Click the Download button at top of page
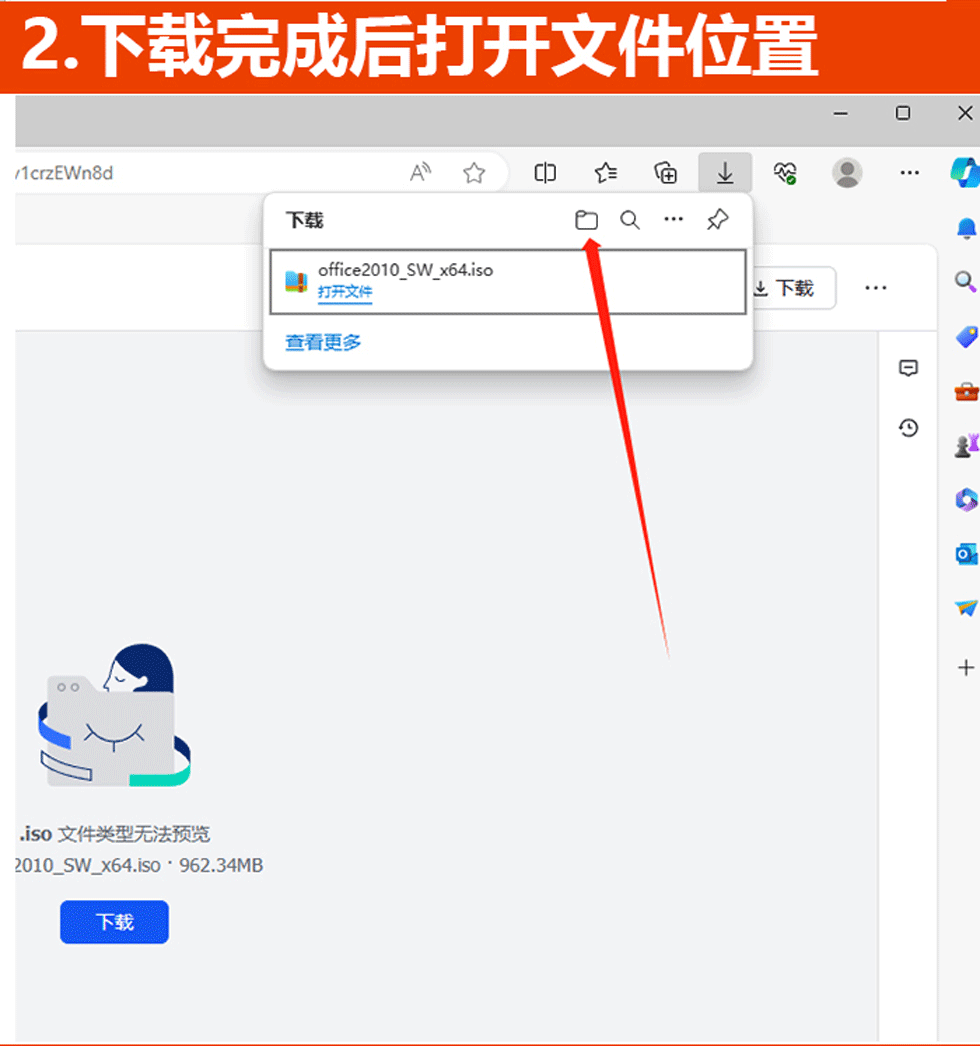The image size is (980, 1046). (793, 288)
